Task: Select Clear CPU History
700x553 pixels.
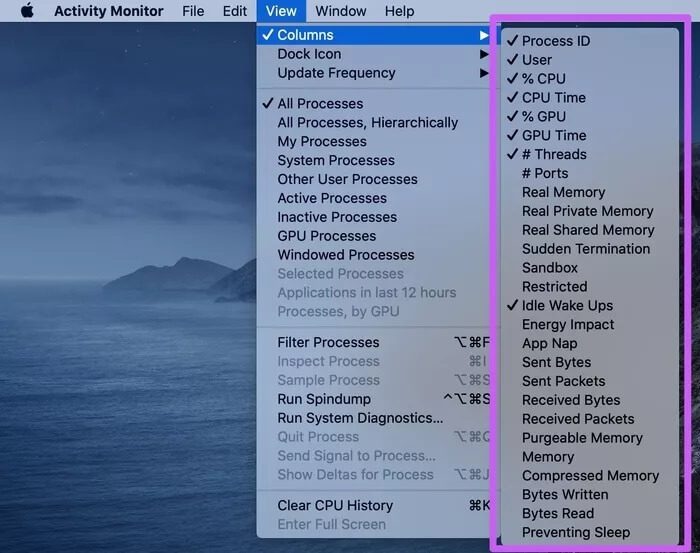Action: [335, 505]
